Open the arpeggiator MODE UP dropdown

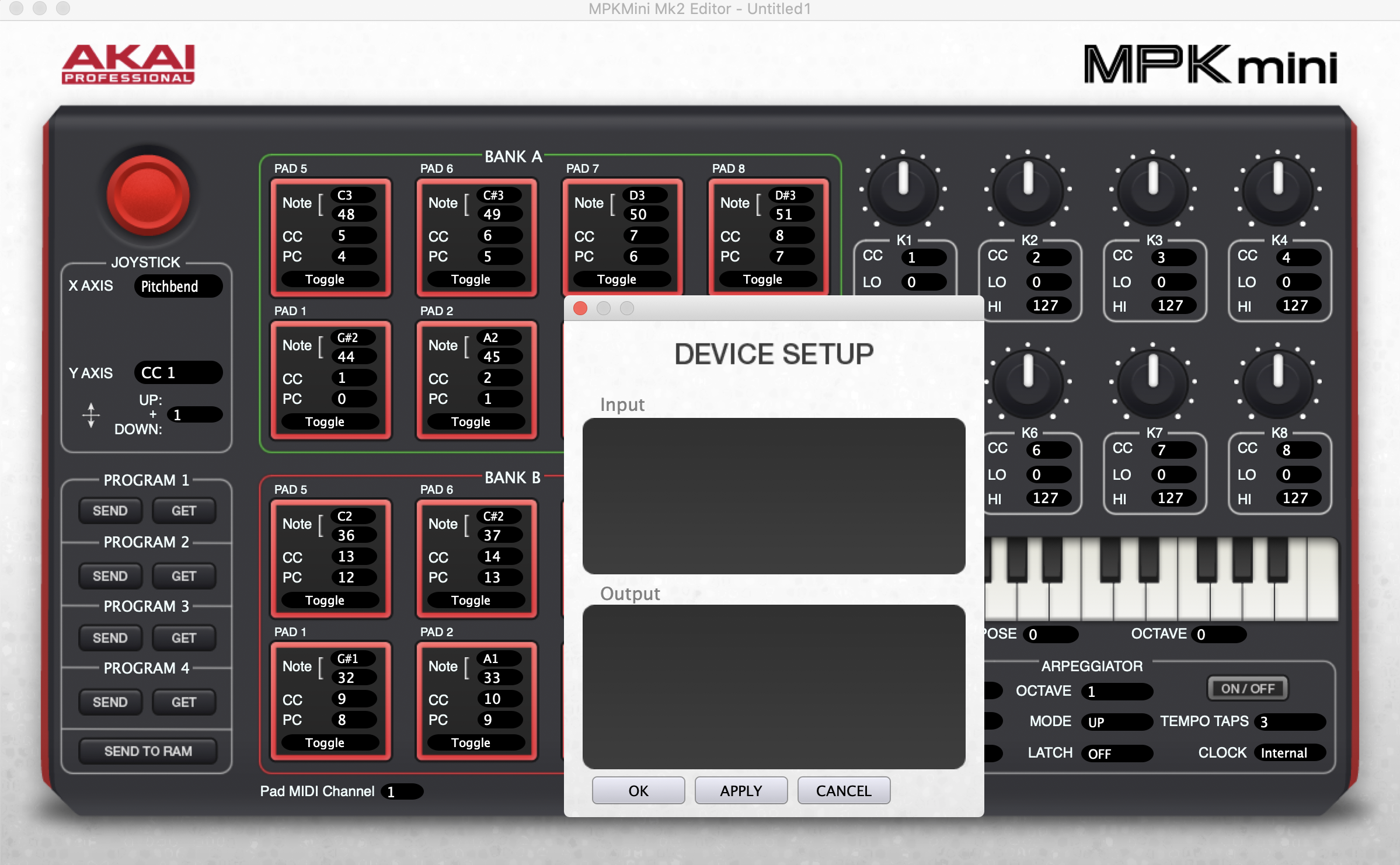pyautogui.click(x=1117, y=722)
